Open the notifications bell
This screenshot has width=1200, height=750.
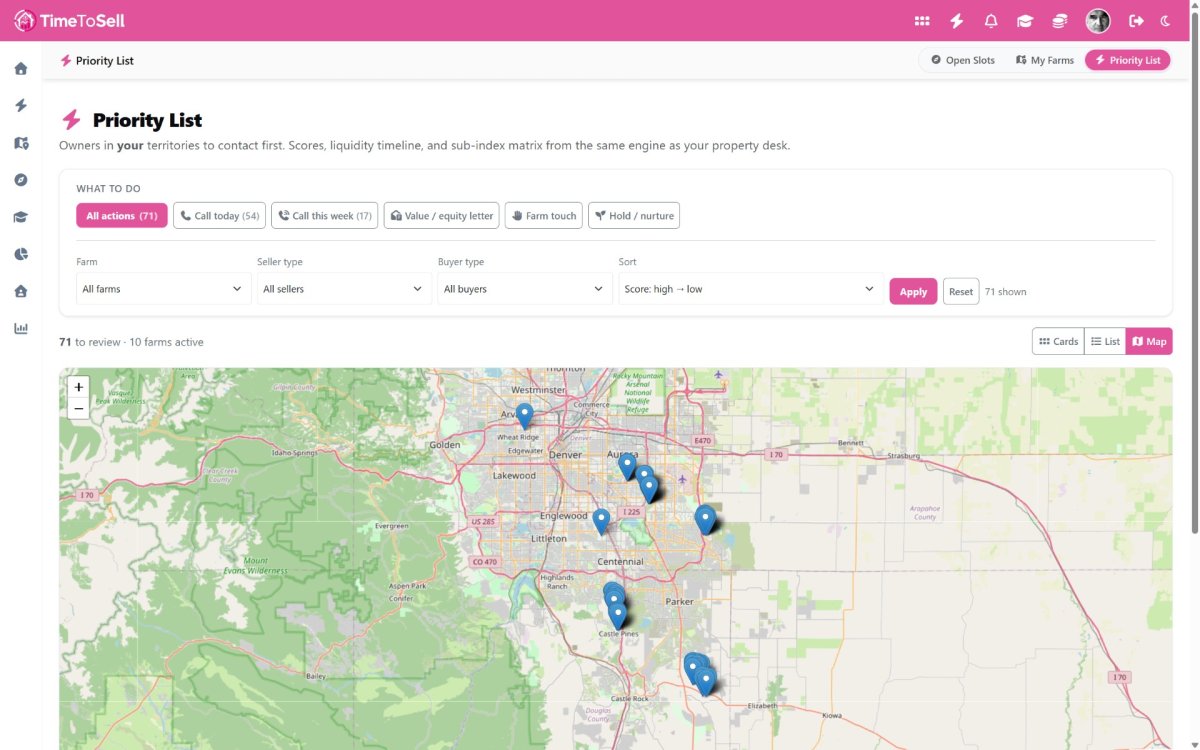[x=991, y=21]
